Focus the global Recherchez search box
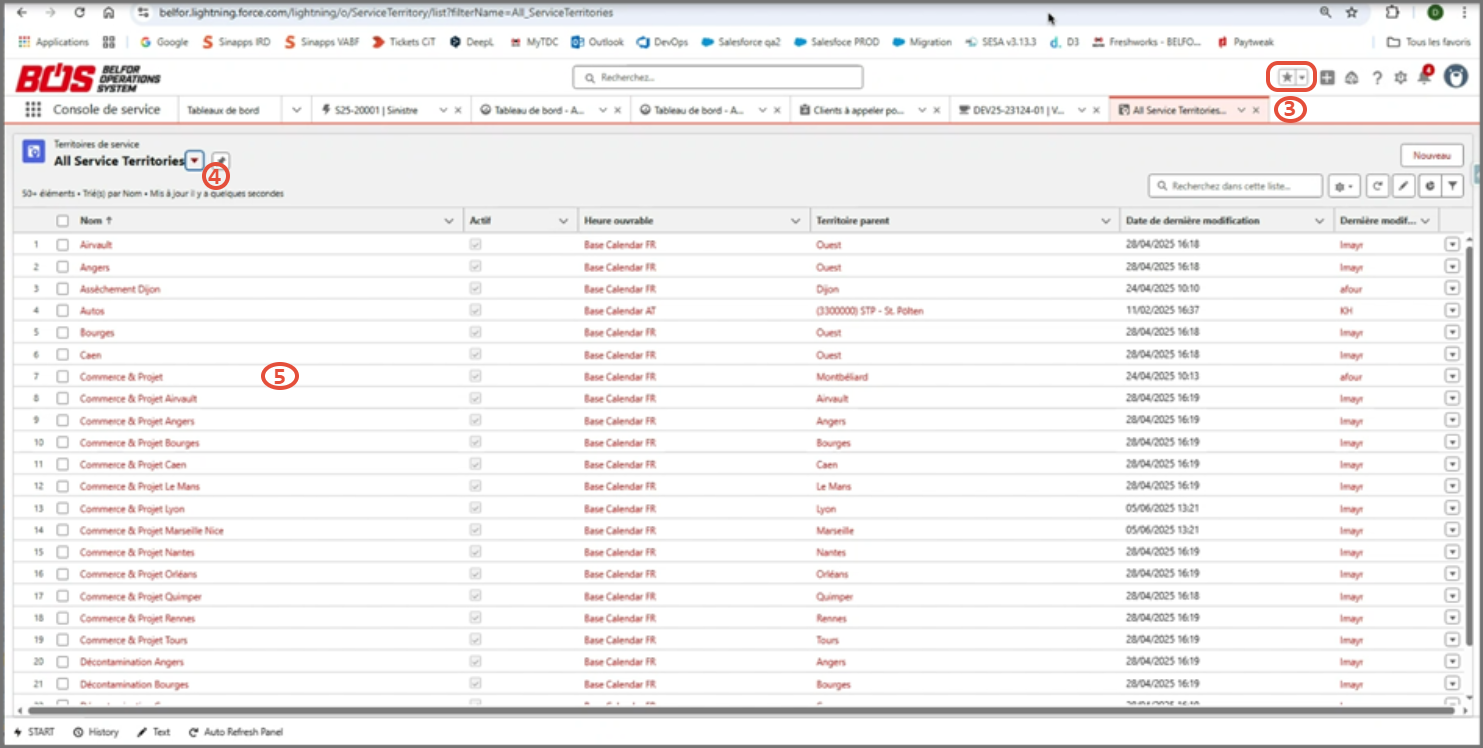Image resolution: width=1483 pixels, height=748 pixels. [x=717, y=77]
